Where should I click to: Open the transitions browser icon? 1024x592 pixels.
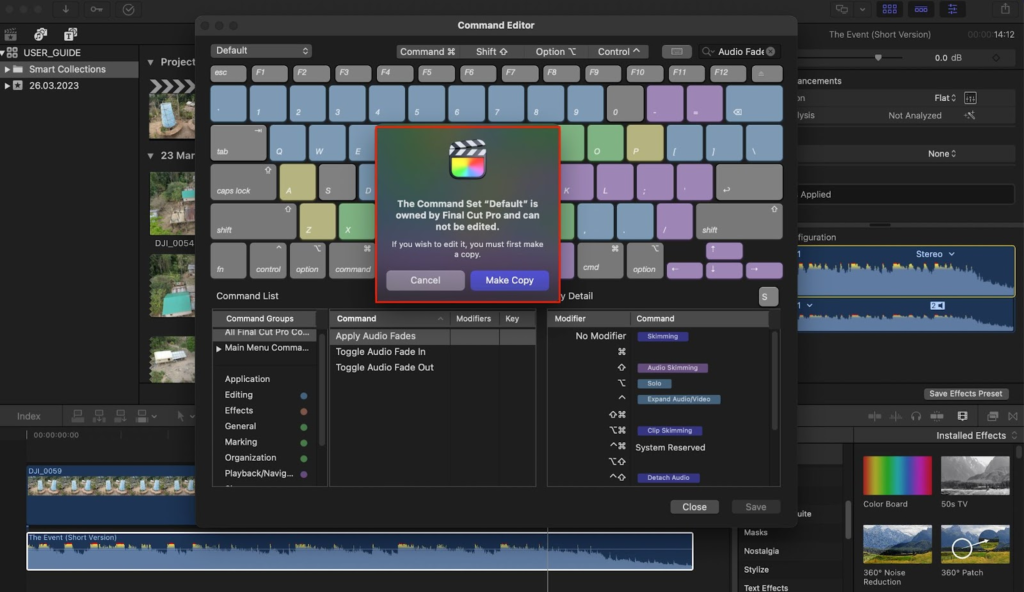point(1013,416)
